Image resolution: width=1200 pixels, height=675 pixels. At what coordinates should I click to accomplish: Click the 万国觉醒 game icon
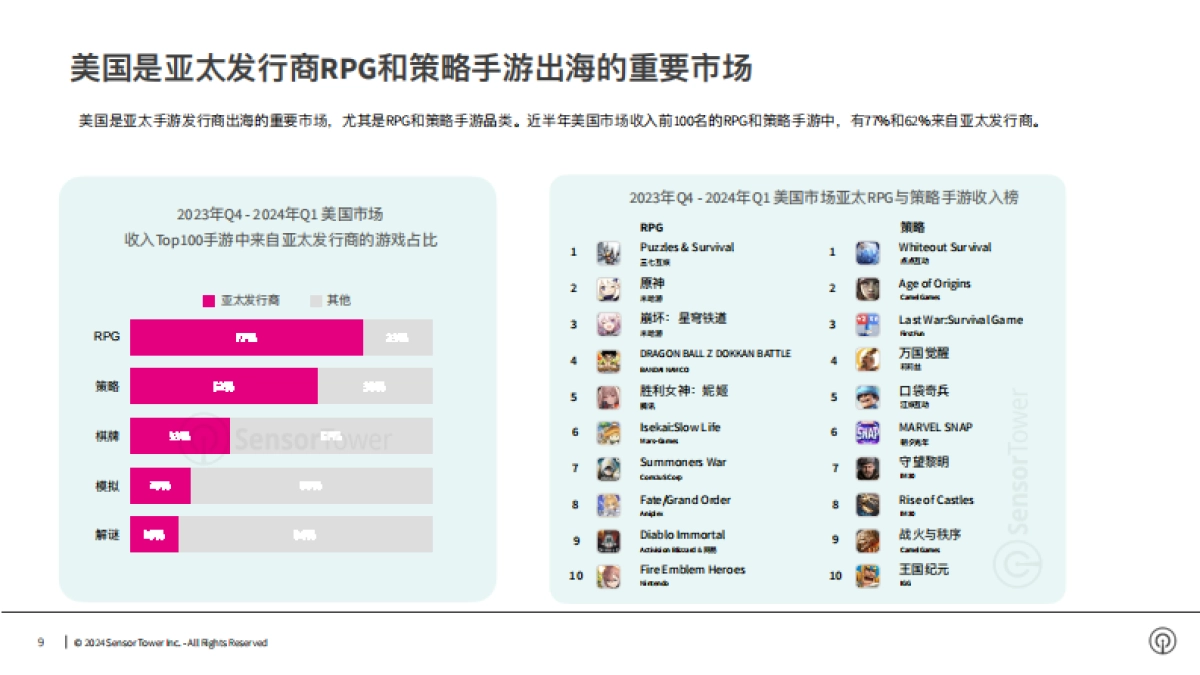pos(867,359)
